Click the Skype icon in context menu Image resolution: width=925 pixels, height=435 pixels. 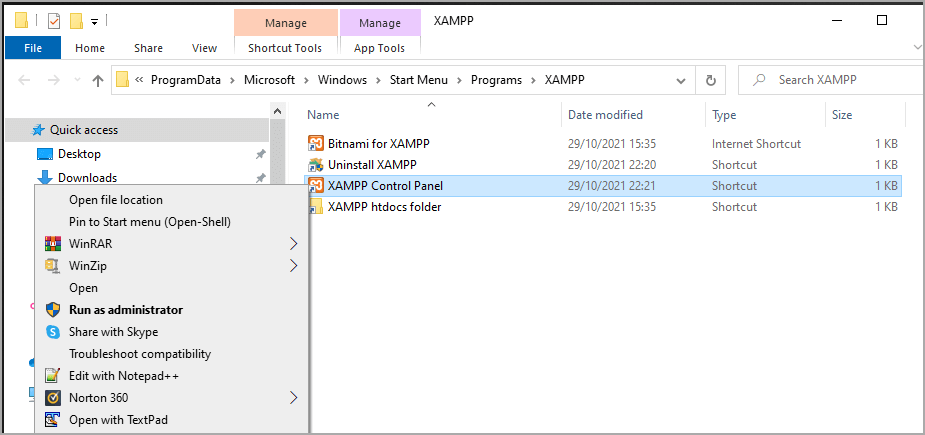pyautogui.click(x=53, y=332)
